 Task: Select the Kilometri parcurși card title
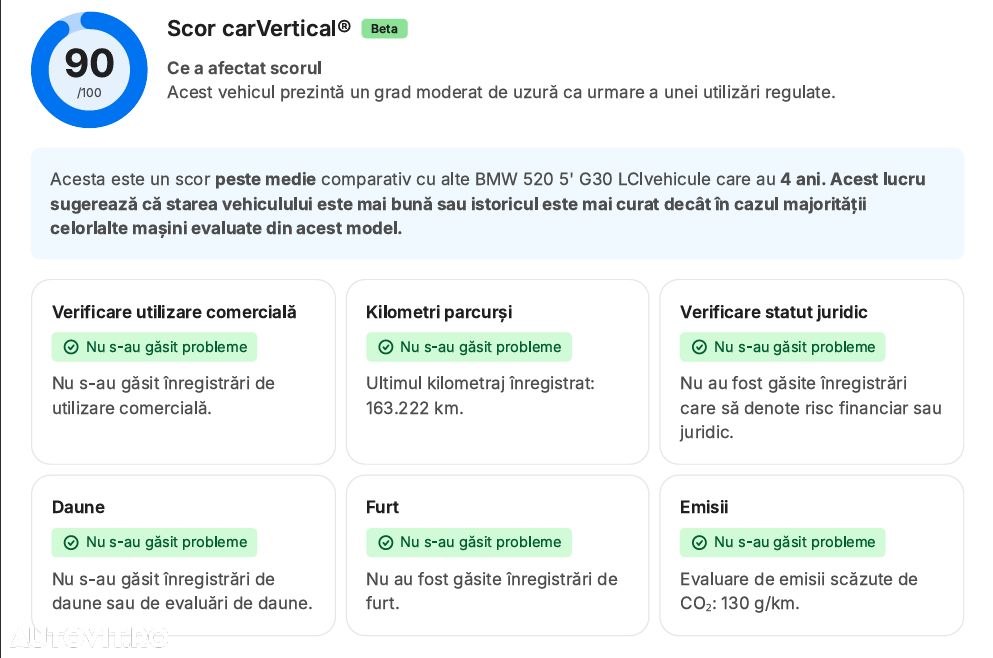pos(439,312)
